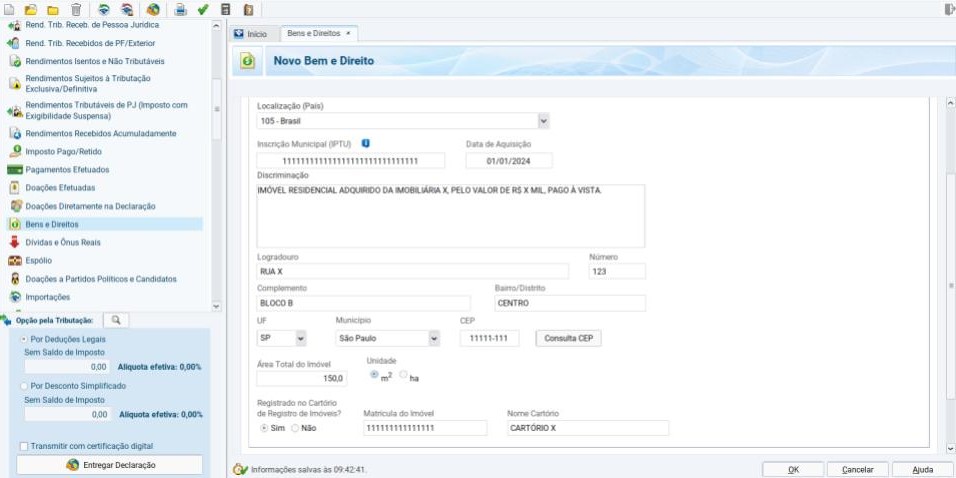Image resolution: width=956 pixels, height=478 pixels.
Task: Open the Município dropdown list
Action: click(434, 339)
